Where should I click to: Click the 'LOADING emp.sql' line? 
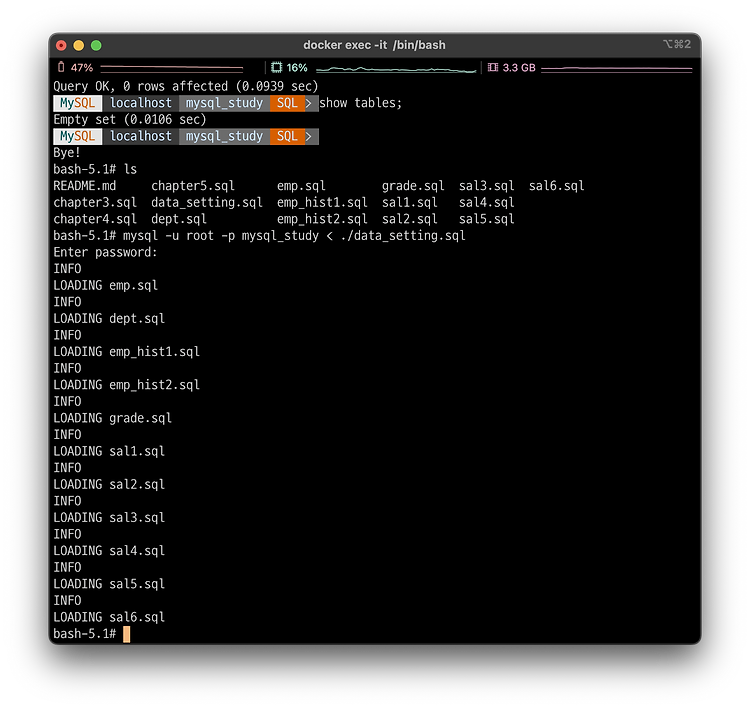click(x=105, y=286)
